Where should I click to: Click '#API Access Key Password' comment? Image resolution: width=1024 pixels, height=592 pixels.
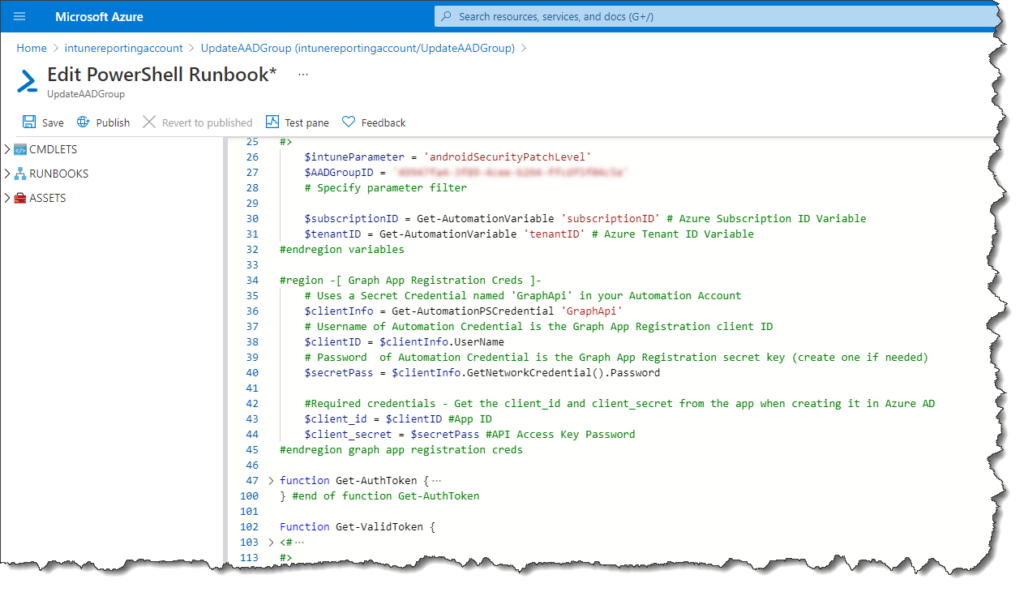point(560,435)
